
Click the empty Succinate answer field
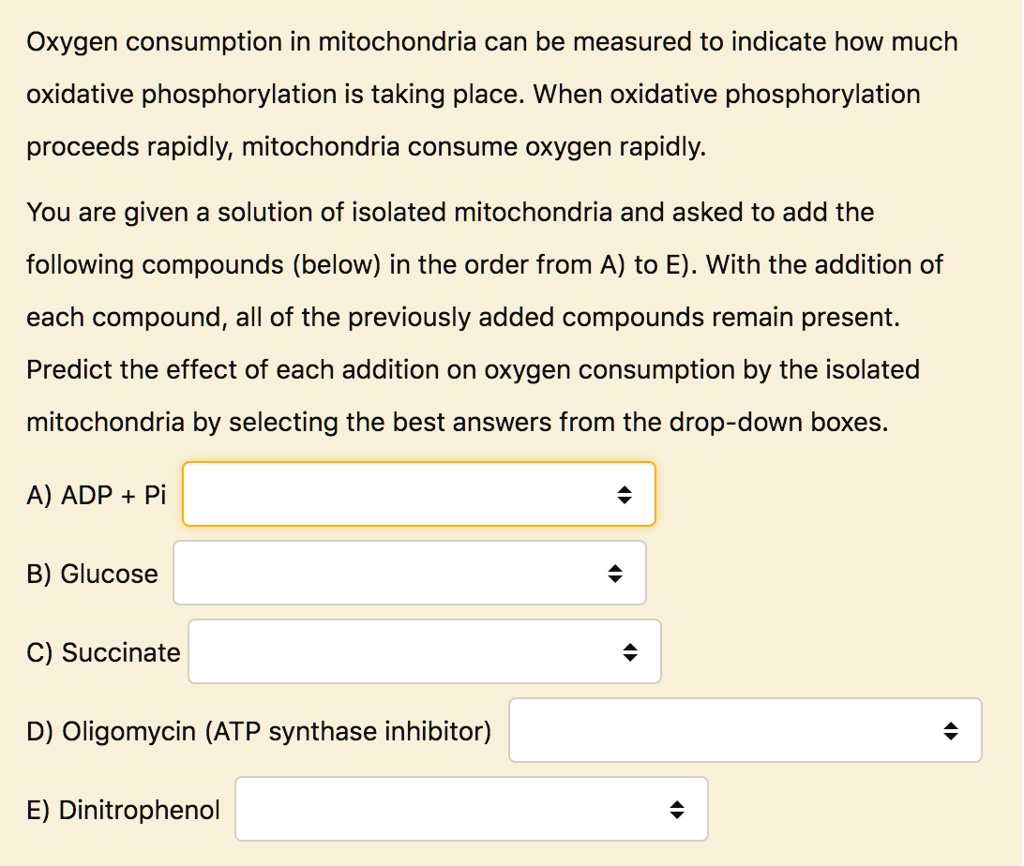click(424, 651)
